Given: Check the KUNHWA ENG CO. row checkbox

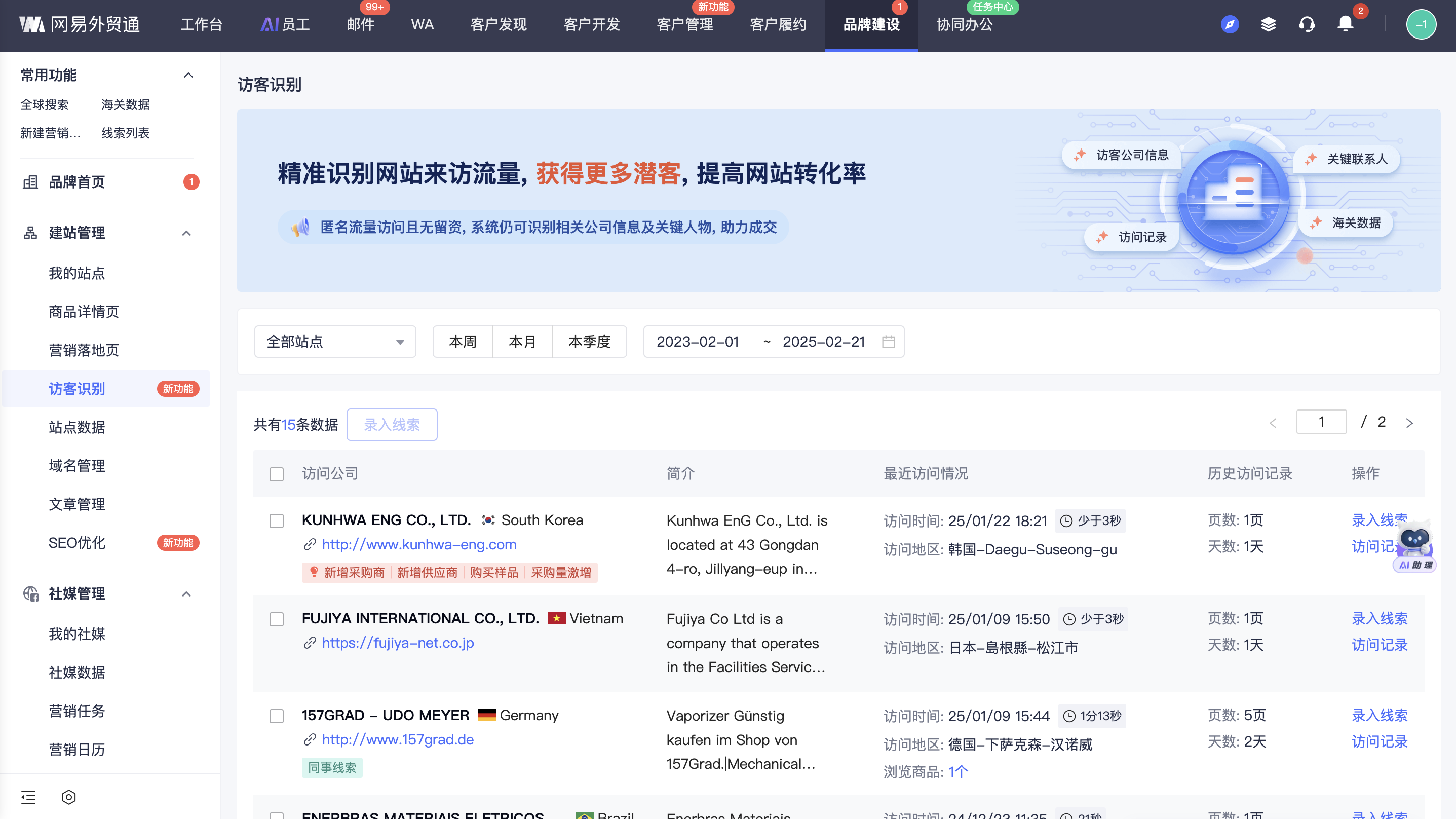Looking at the screenshot, I should (277, 521).
